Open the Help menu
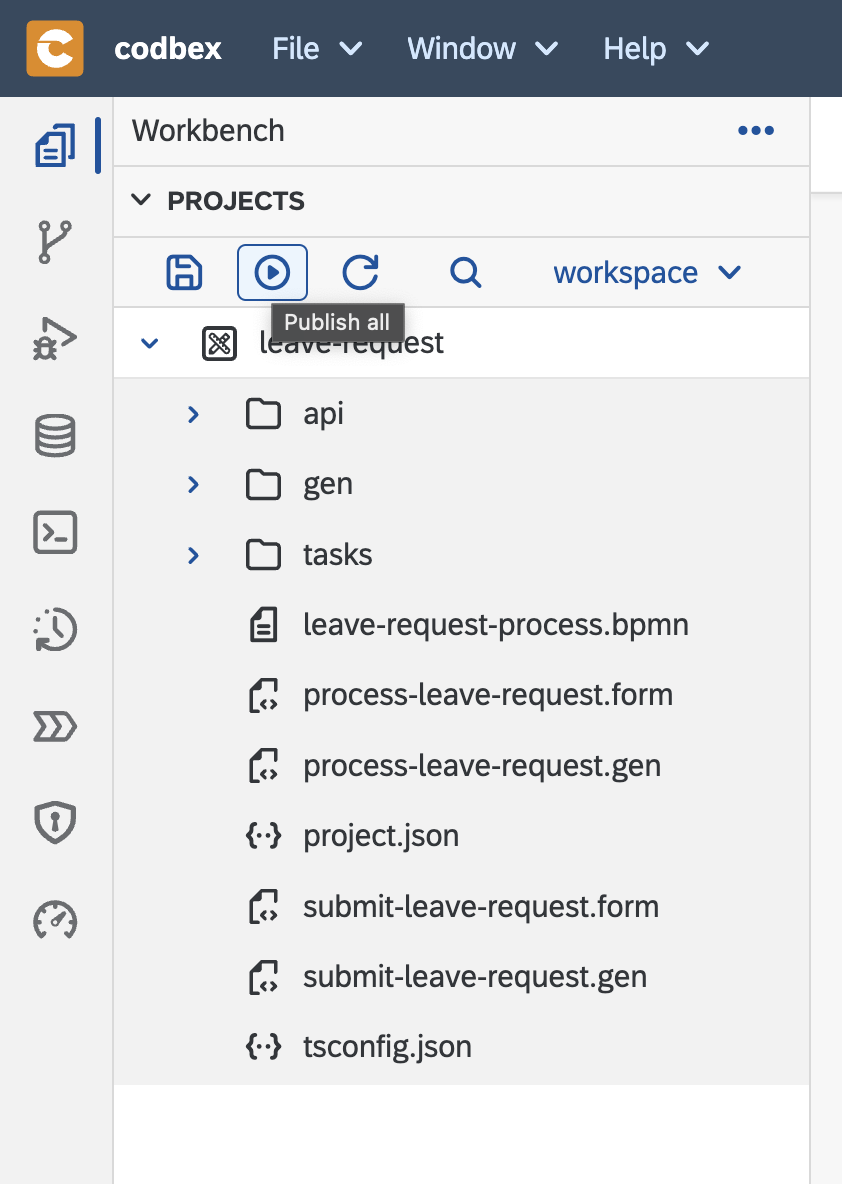Screen dimensions: 842x1184 [655, 49]
